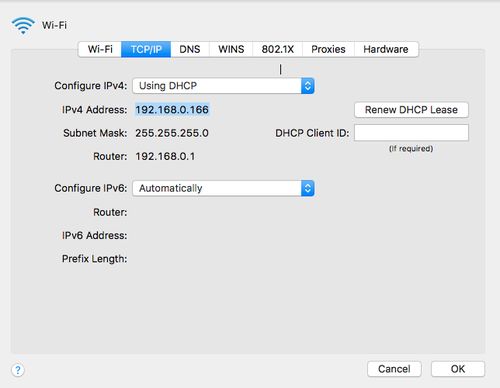500x388 pixels.
Task: Open the help question mark button
Action: click(18, 370)
